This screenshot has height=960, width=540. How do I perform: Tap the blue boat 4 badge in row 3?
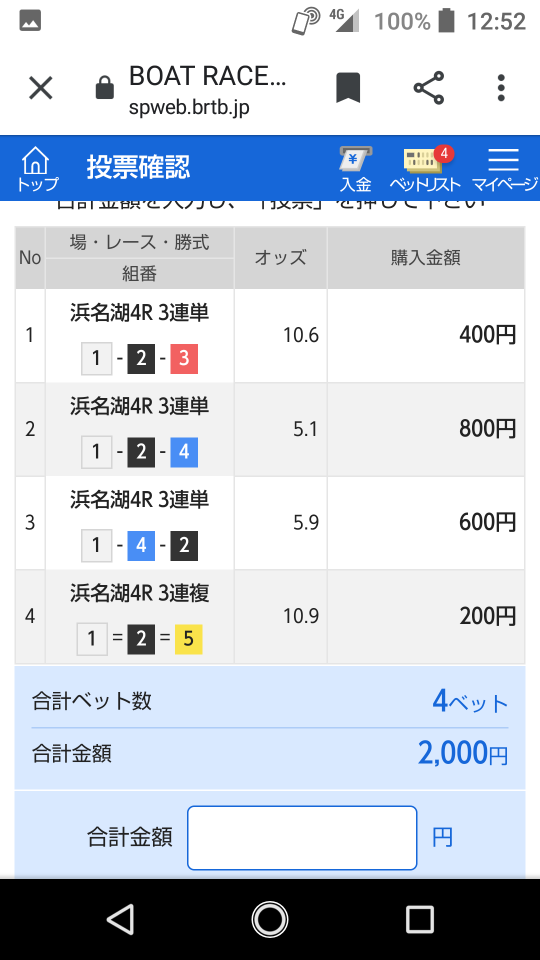coord(141,546)
